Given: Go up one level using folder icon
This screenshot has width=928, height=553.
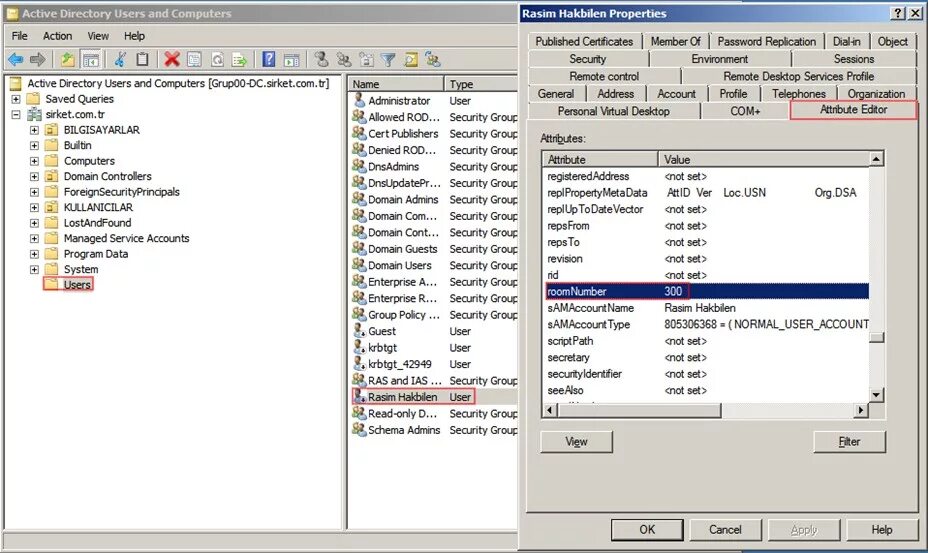Looking at the screenshot, I should tap(67, 59).
